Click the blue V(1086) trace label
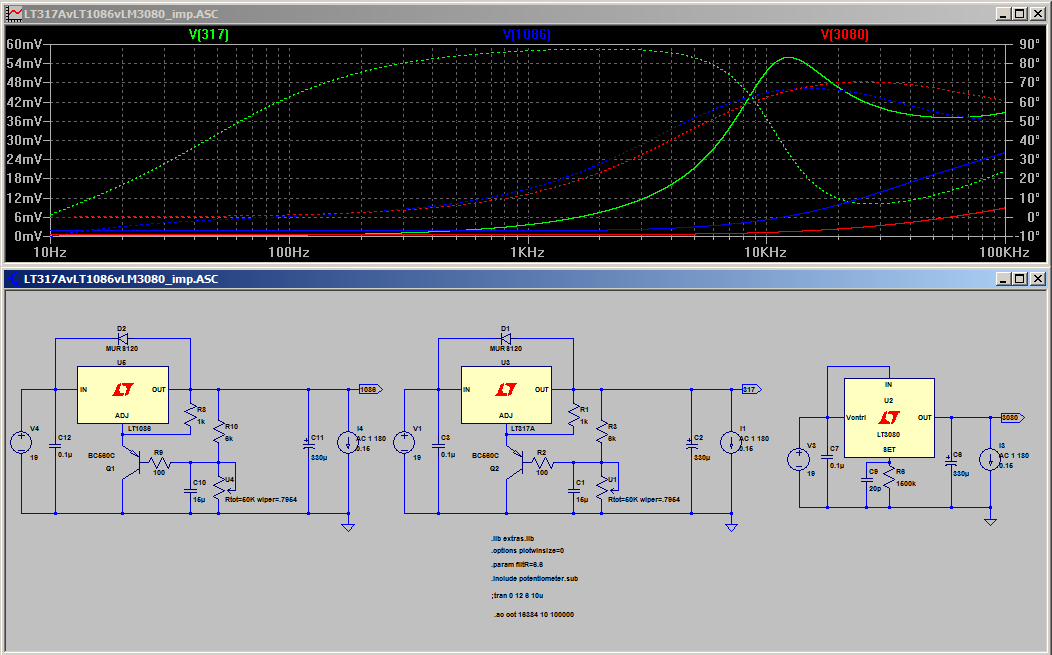Image resolution: width=1052 pixels, height=655 pixels. tap(527, 34)
